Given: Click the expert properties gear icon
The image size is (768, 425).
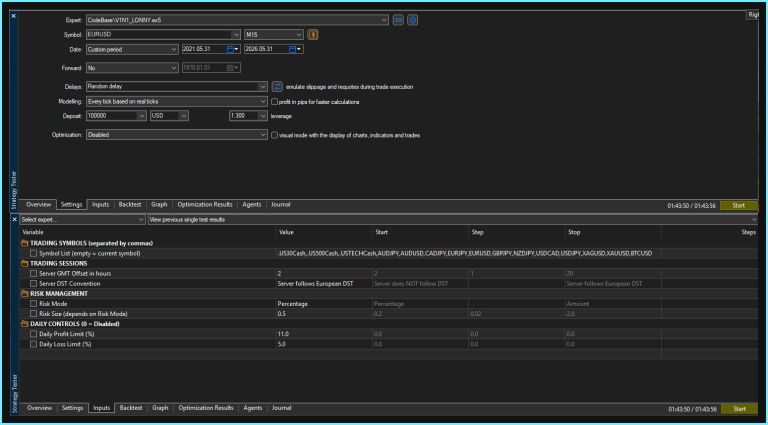Looking at the screenshot, I should point(412,20).
